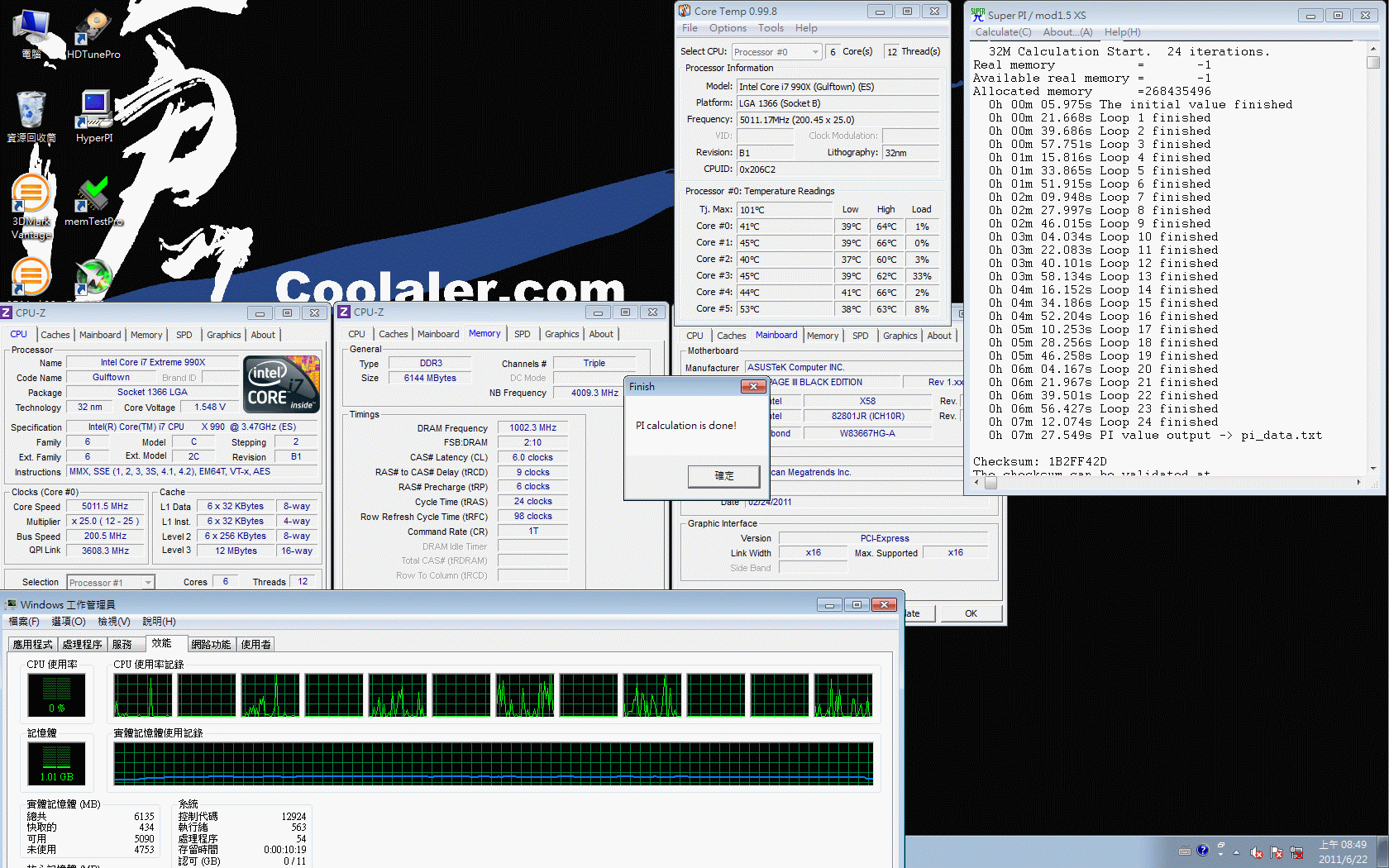Click the Intel Core i7 logo in CPU-Z
Viewport: 1389px width, 868px height.
click(281, 384)
